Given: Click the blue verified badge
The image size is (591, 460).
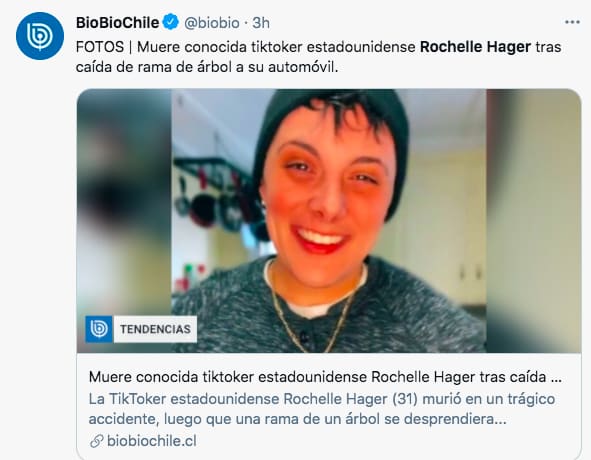Looking at the screenshot, I should point(171,22).
